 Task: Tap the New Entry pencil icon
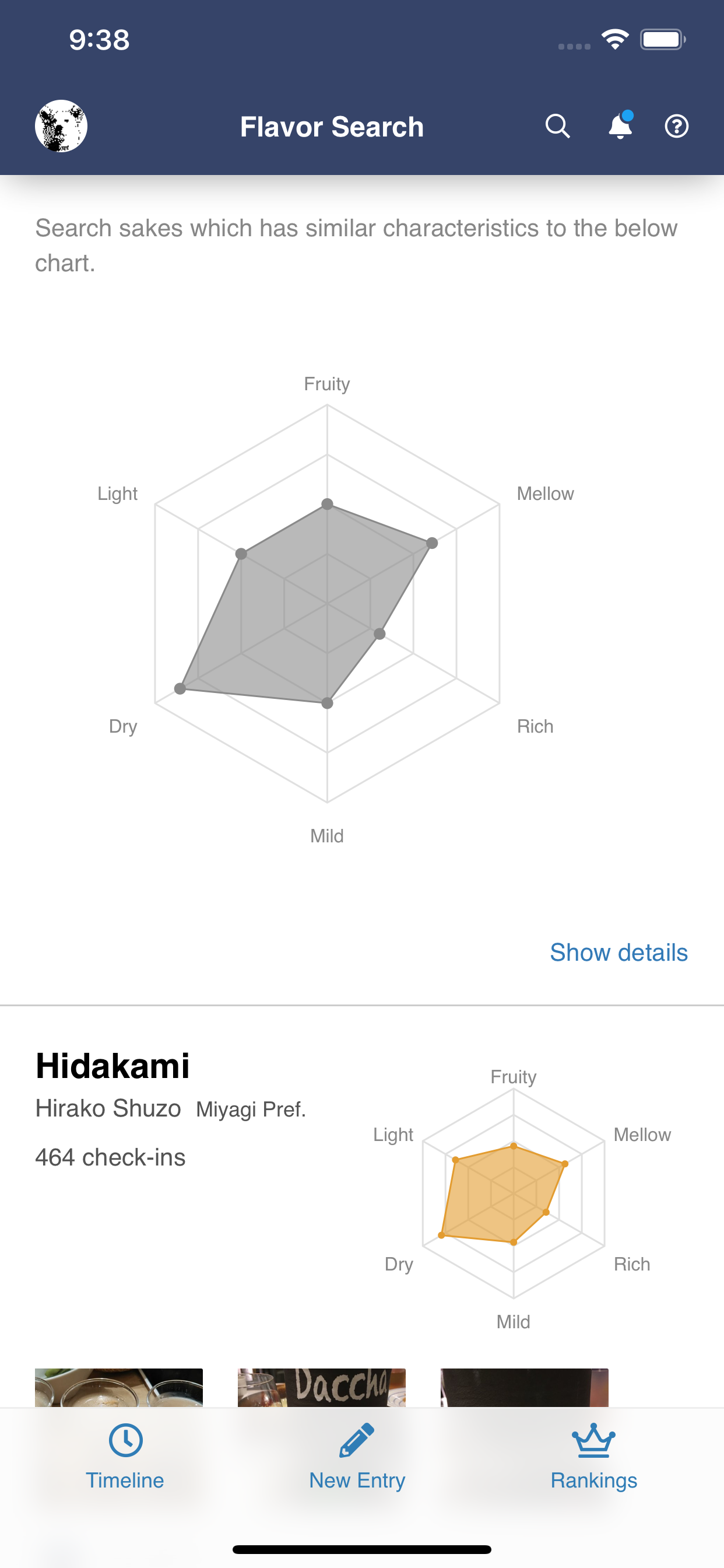pyautogui.click(x=357, y=1440)
